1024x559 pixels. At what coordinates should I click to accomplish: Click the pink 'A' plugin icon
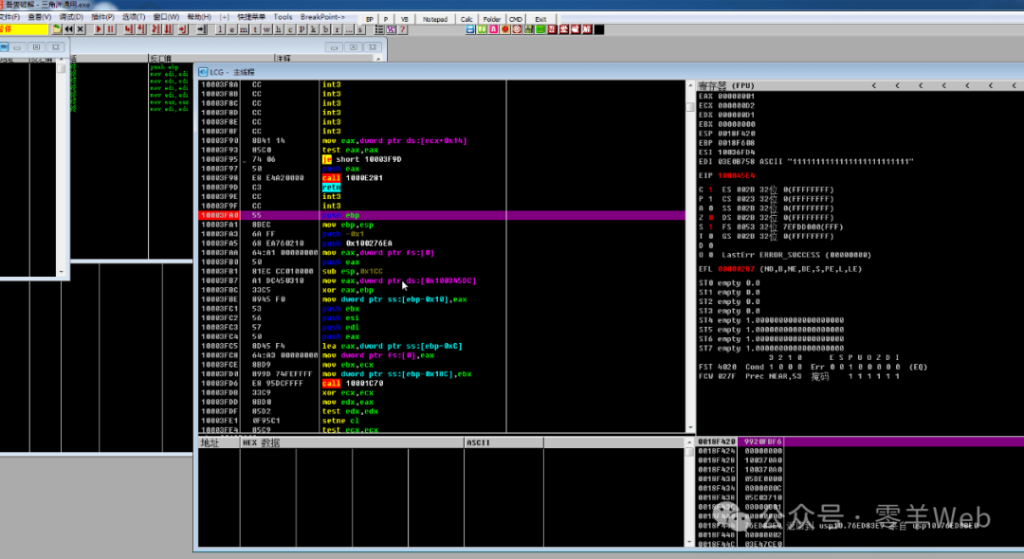494,29
